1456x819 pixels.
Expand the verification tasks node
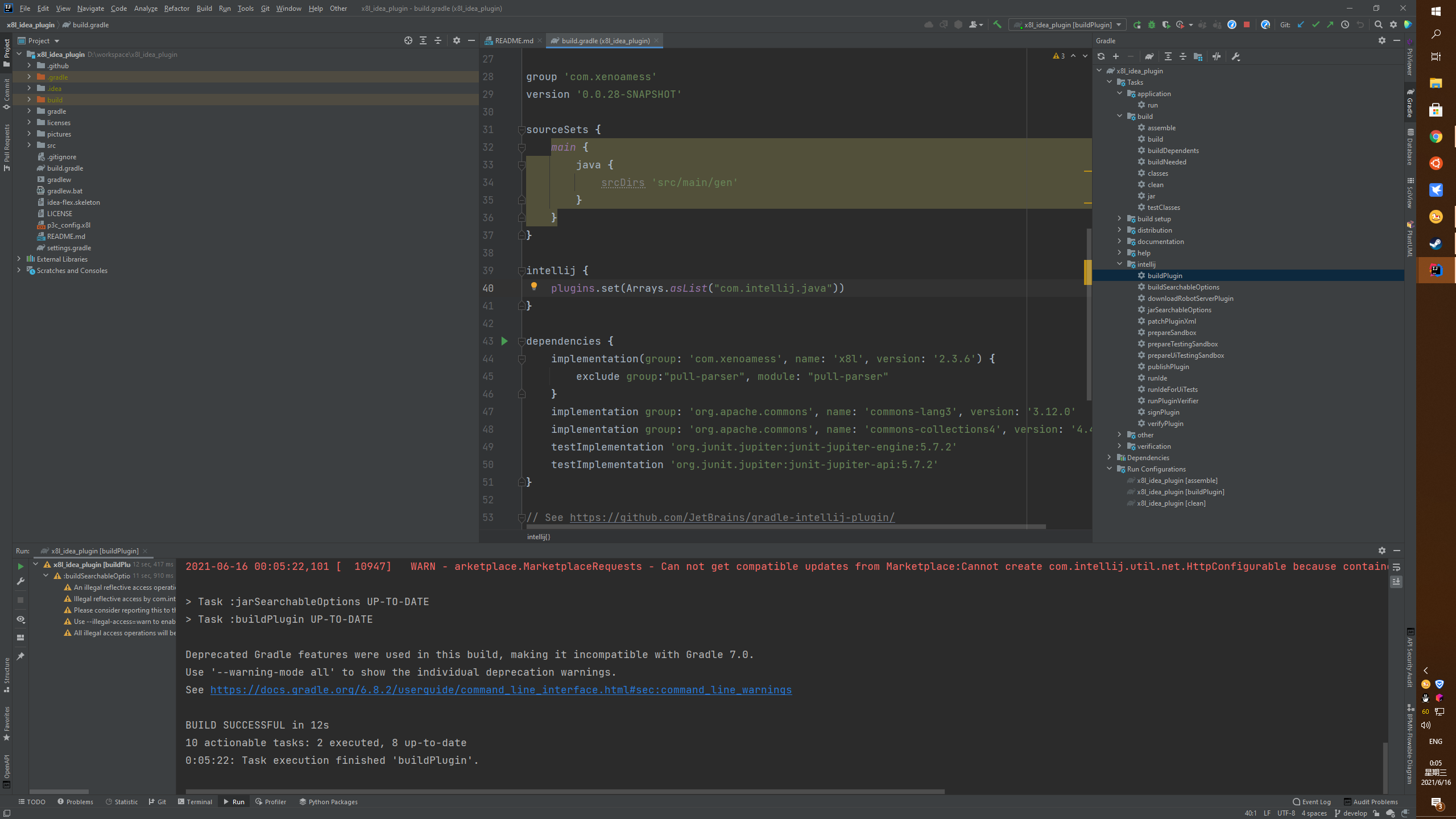point(1119,446)
